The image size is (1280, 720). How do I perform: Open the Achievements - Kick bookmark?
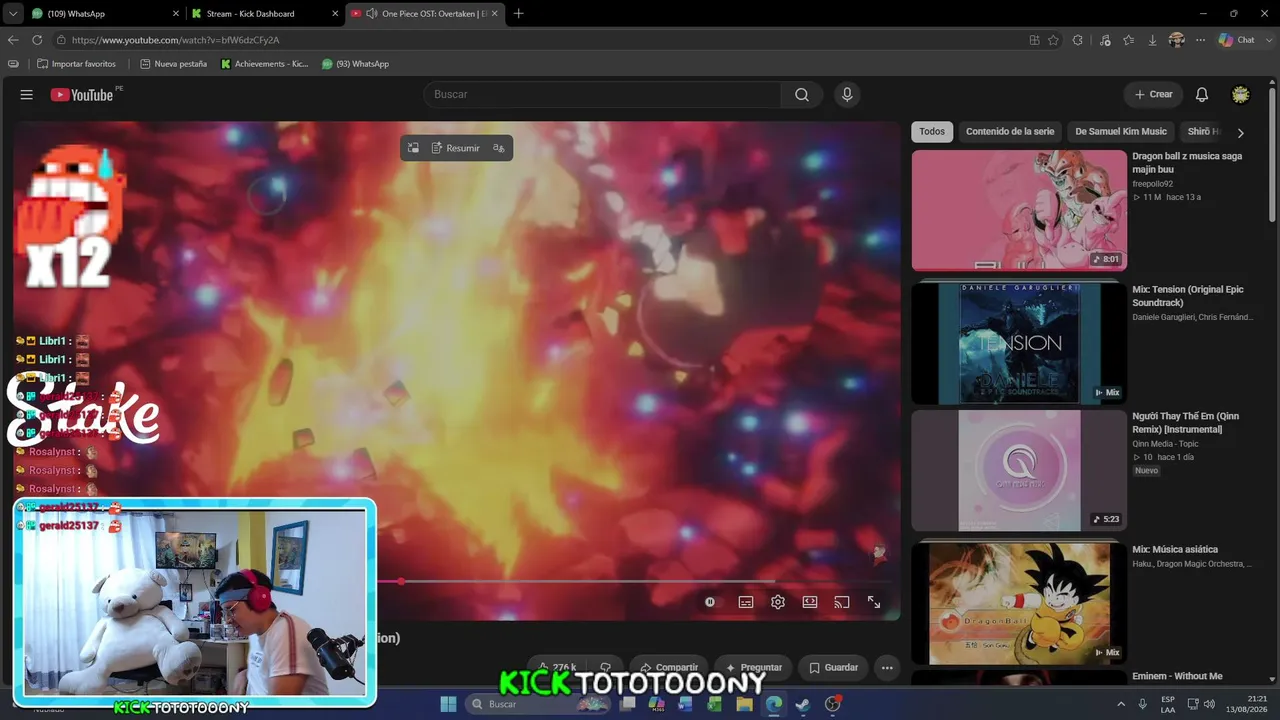tap(264, 64)
